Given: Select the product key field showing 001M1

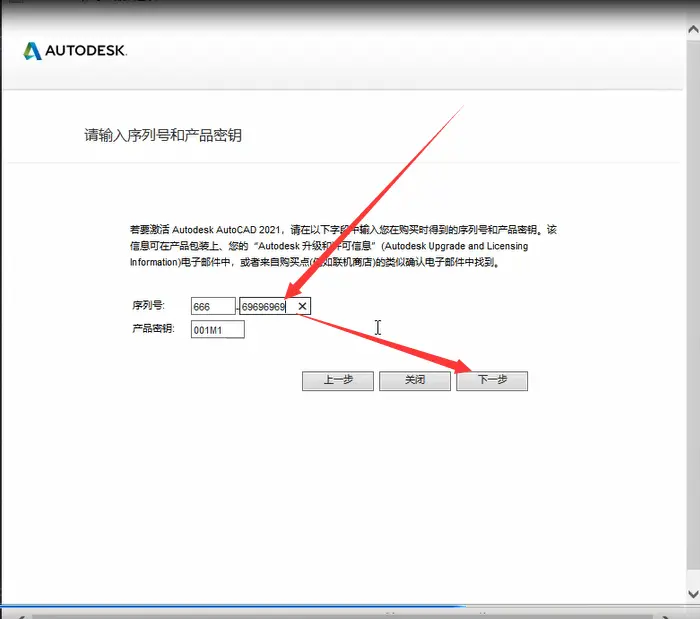Looking at the screenshot, I should [217, 329].
